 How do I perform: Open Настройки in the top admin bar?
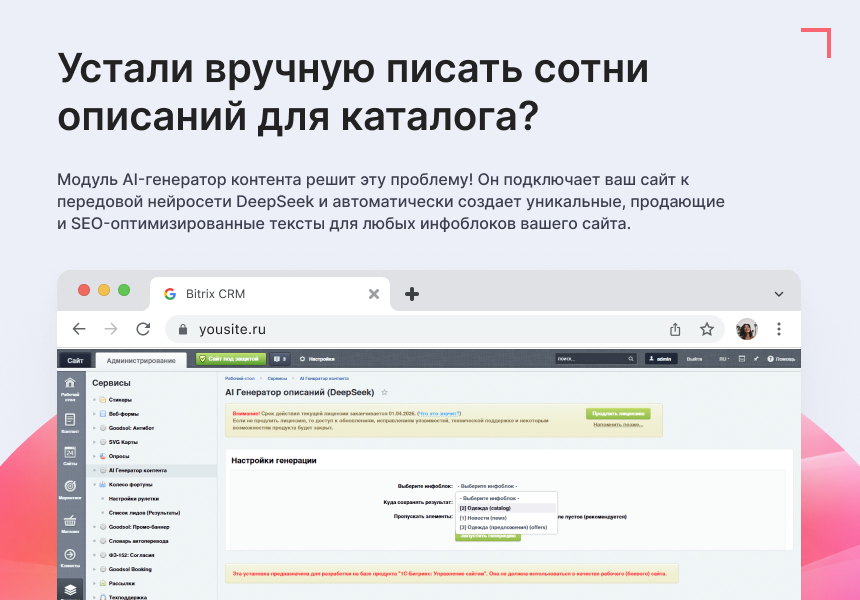(x=318, y=359)
